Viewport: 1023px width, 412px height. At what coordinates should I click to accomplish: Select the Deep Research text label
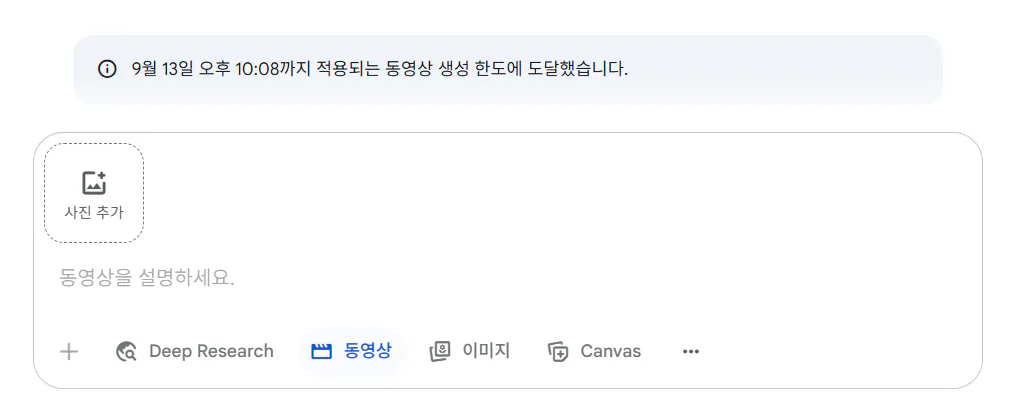211,351
